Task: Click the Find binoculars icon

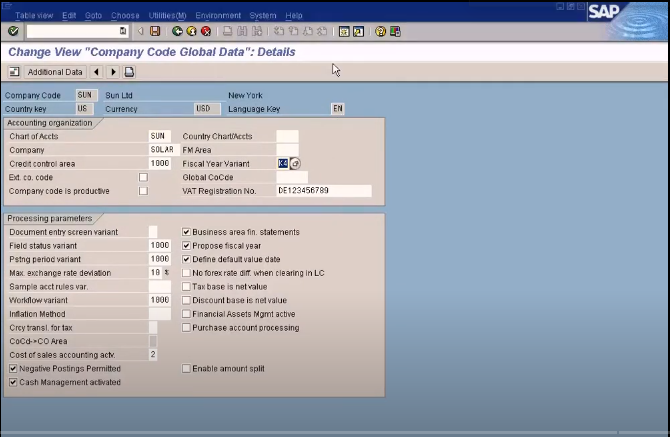Action: [242, 31]
